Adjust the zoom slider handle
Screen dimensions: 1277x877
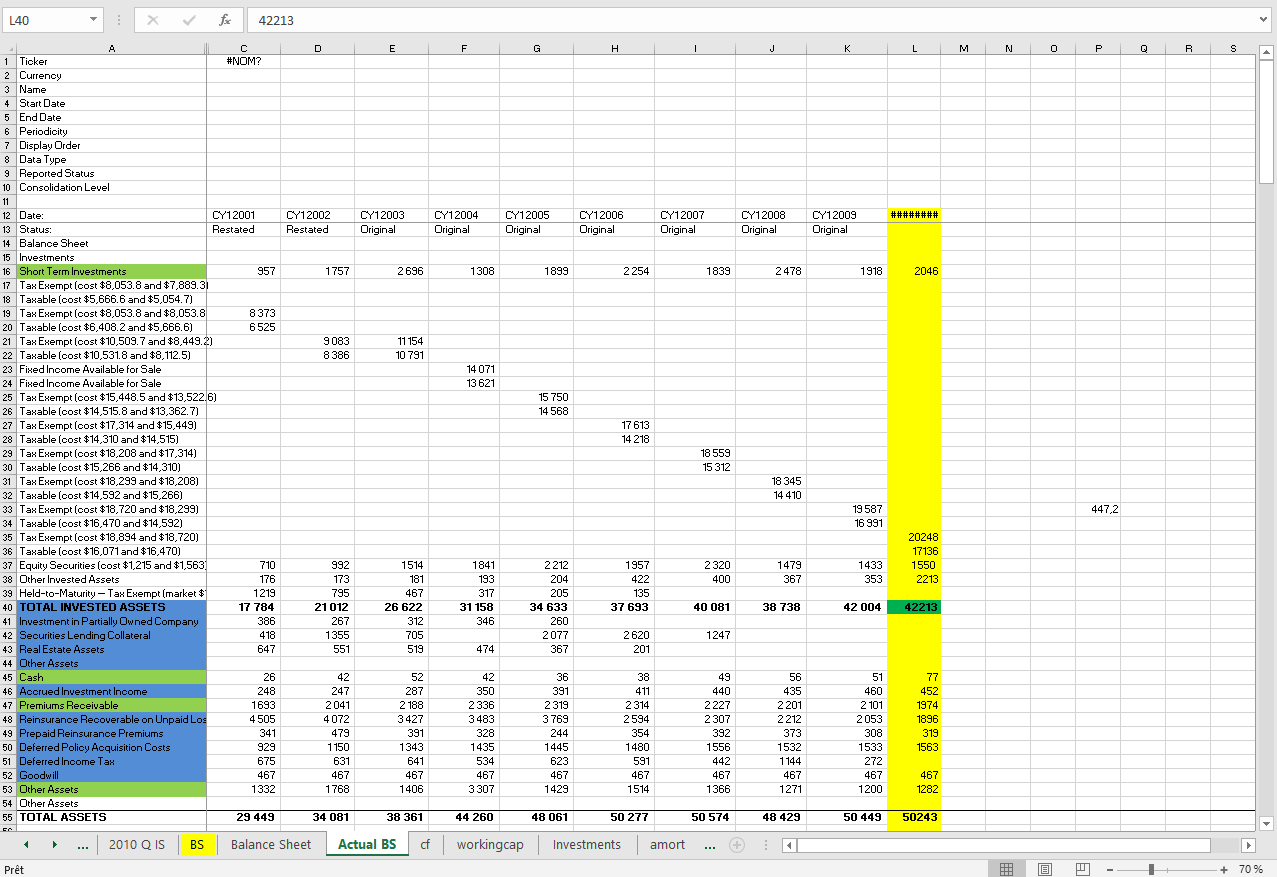pyautogui.click(x=1154, y=869)
